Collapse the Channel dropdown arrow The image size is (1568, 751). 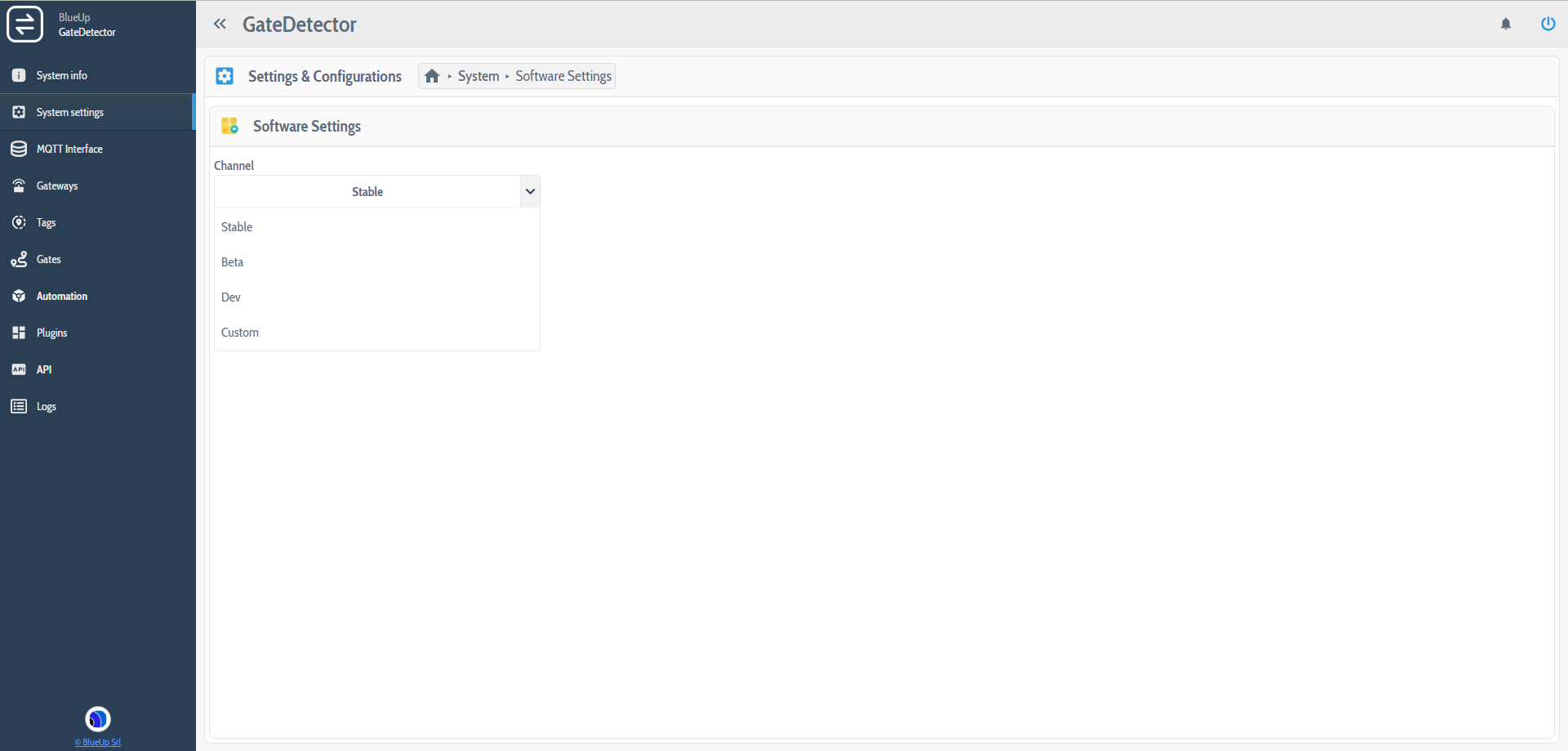coord(530,191)
